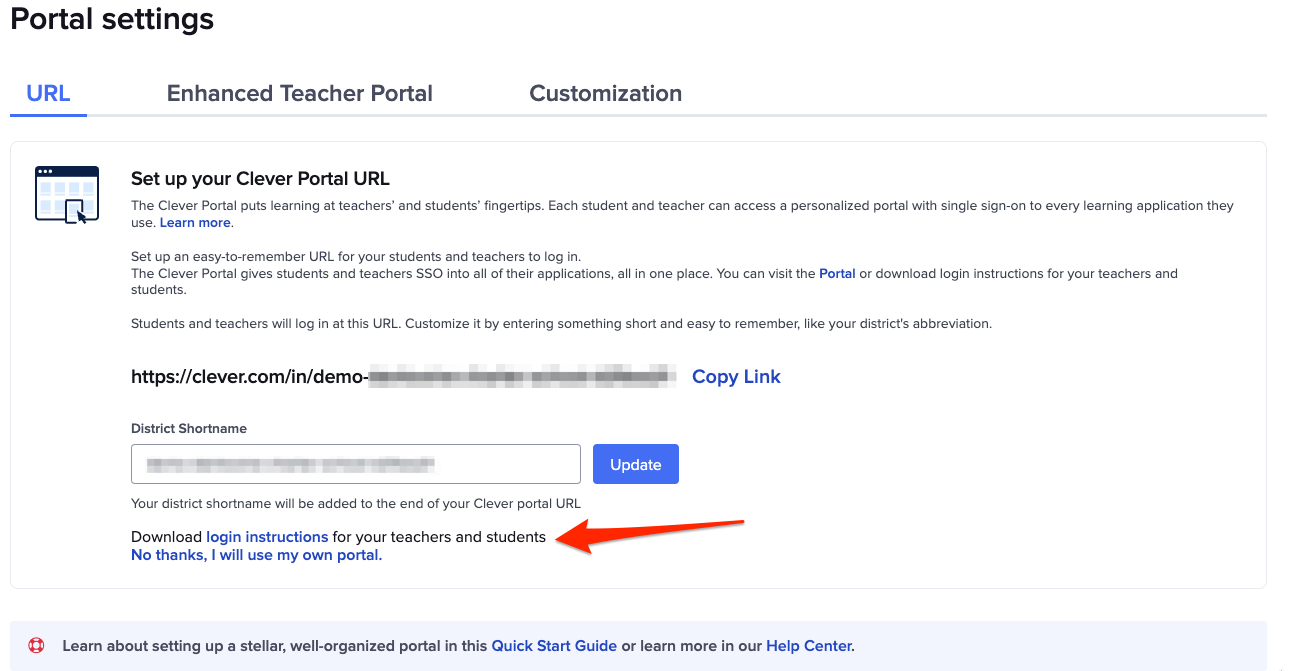Click the "Portal settings" page heading

click(x=111, y=18)
